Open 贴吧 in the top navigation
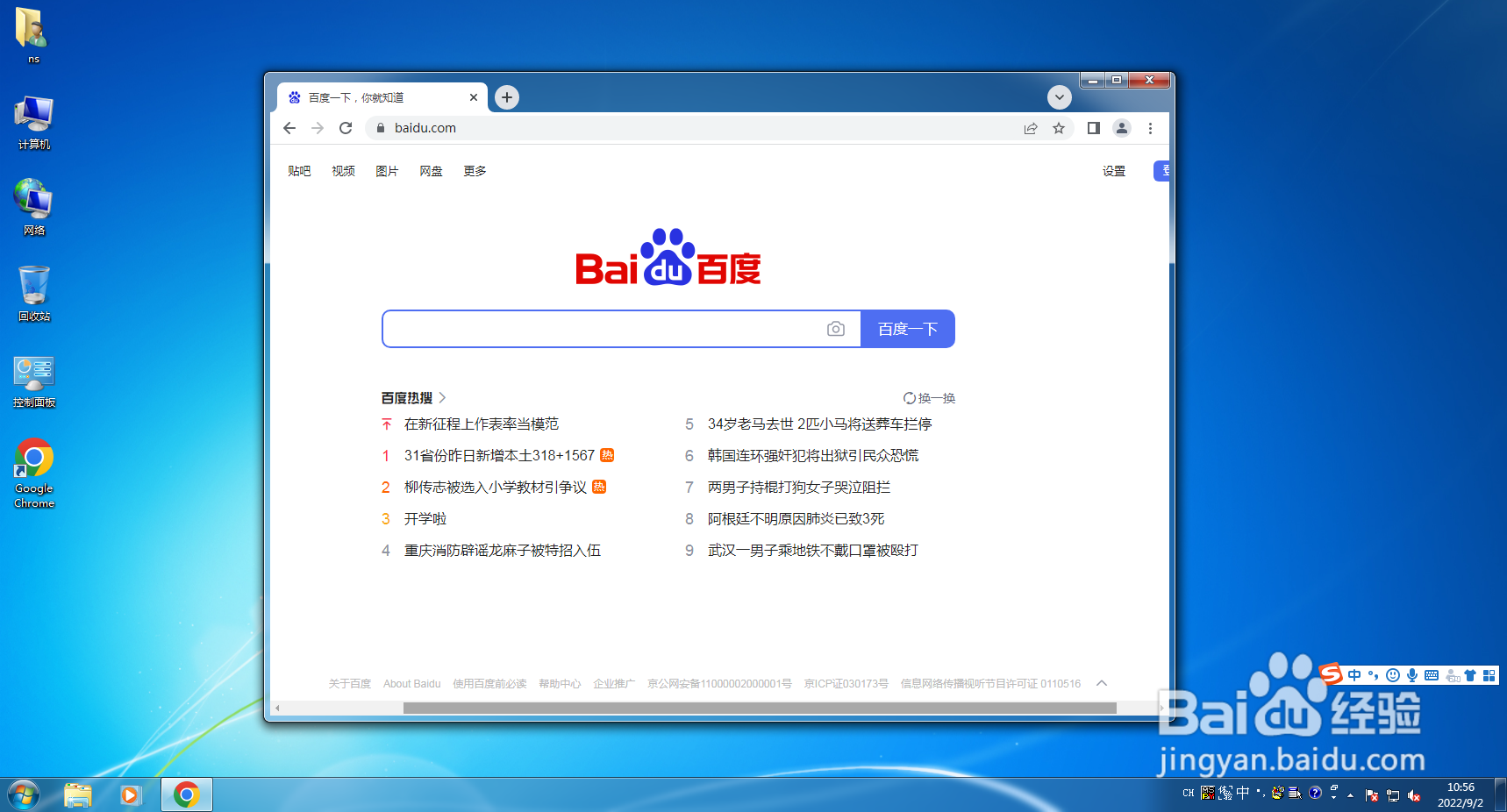This screenshot has width=1507, height=812. click(299, 171)
